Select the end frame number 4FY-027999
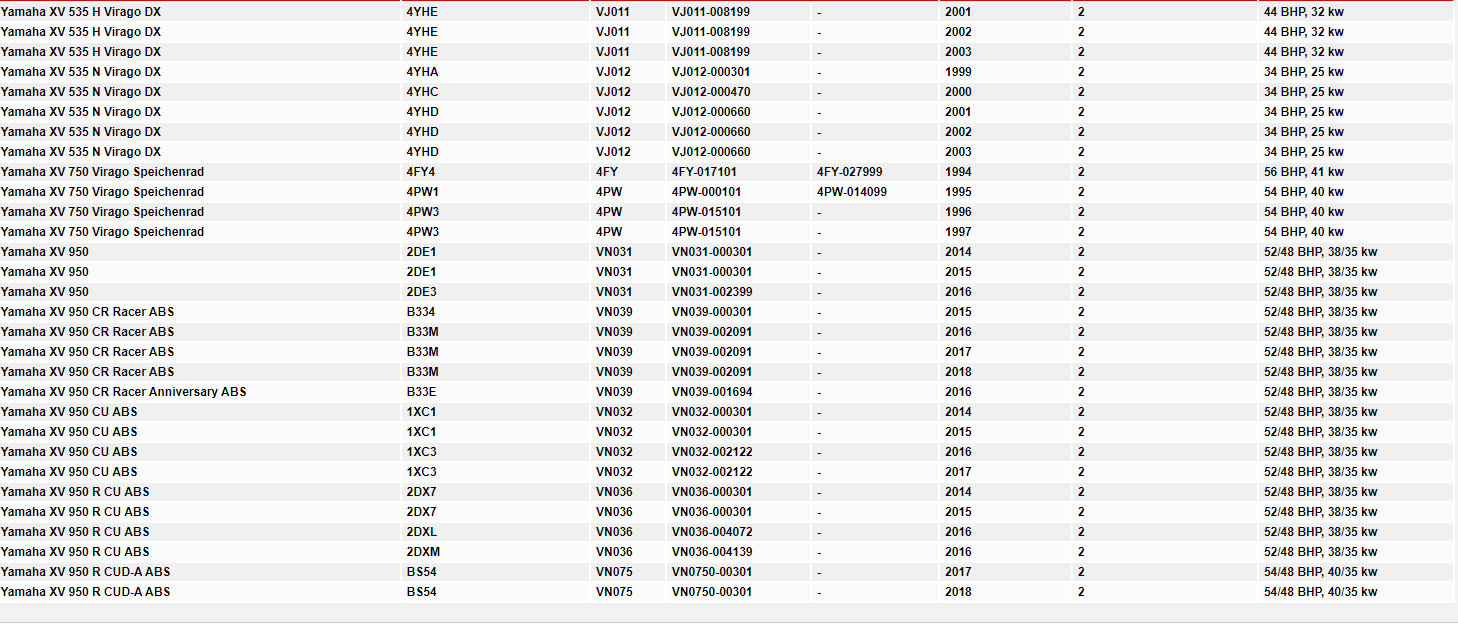Screen dimensions: 1458x624 pyautogui.click(x=849, y=172)
